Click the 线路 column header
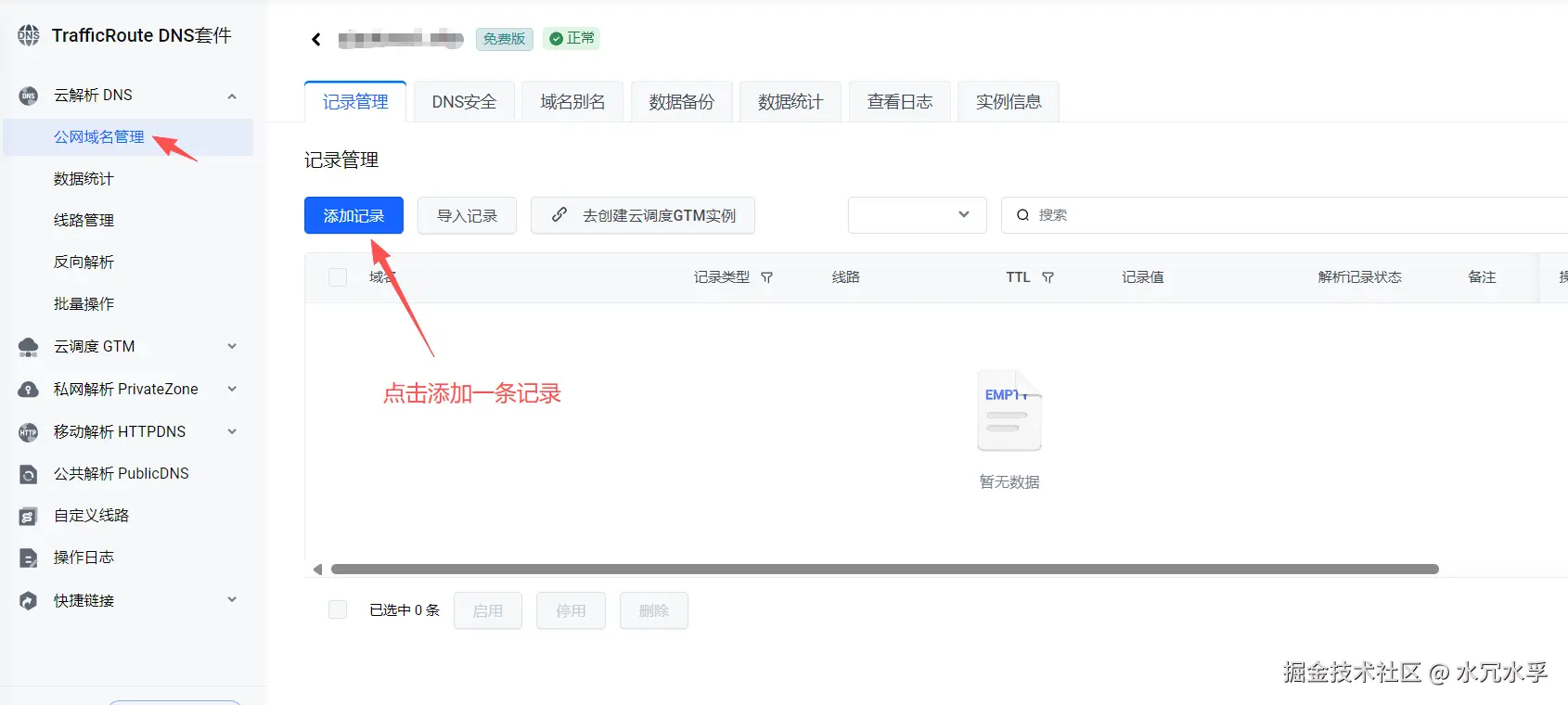Viewport: 1568px width, 705px height. pyautogui.click(x=846, y=277)
